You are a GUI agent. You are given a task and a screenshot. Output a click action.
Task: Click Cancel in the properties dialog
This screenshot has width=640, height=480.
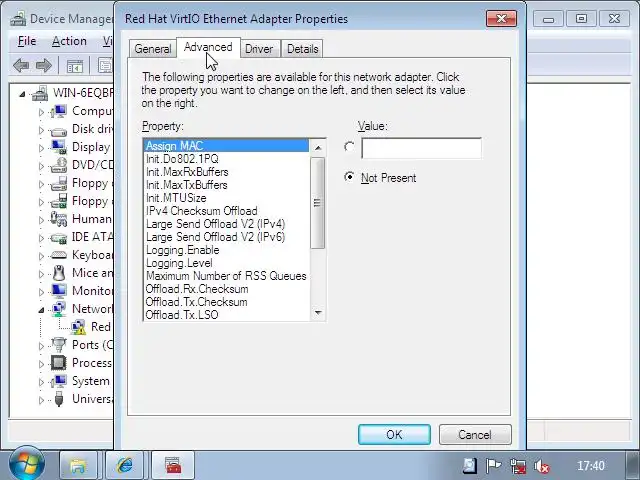(x=475, y=434)
